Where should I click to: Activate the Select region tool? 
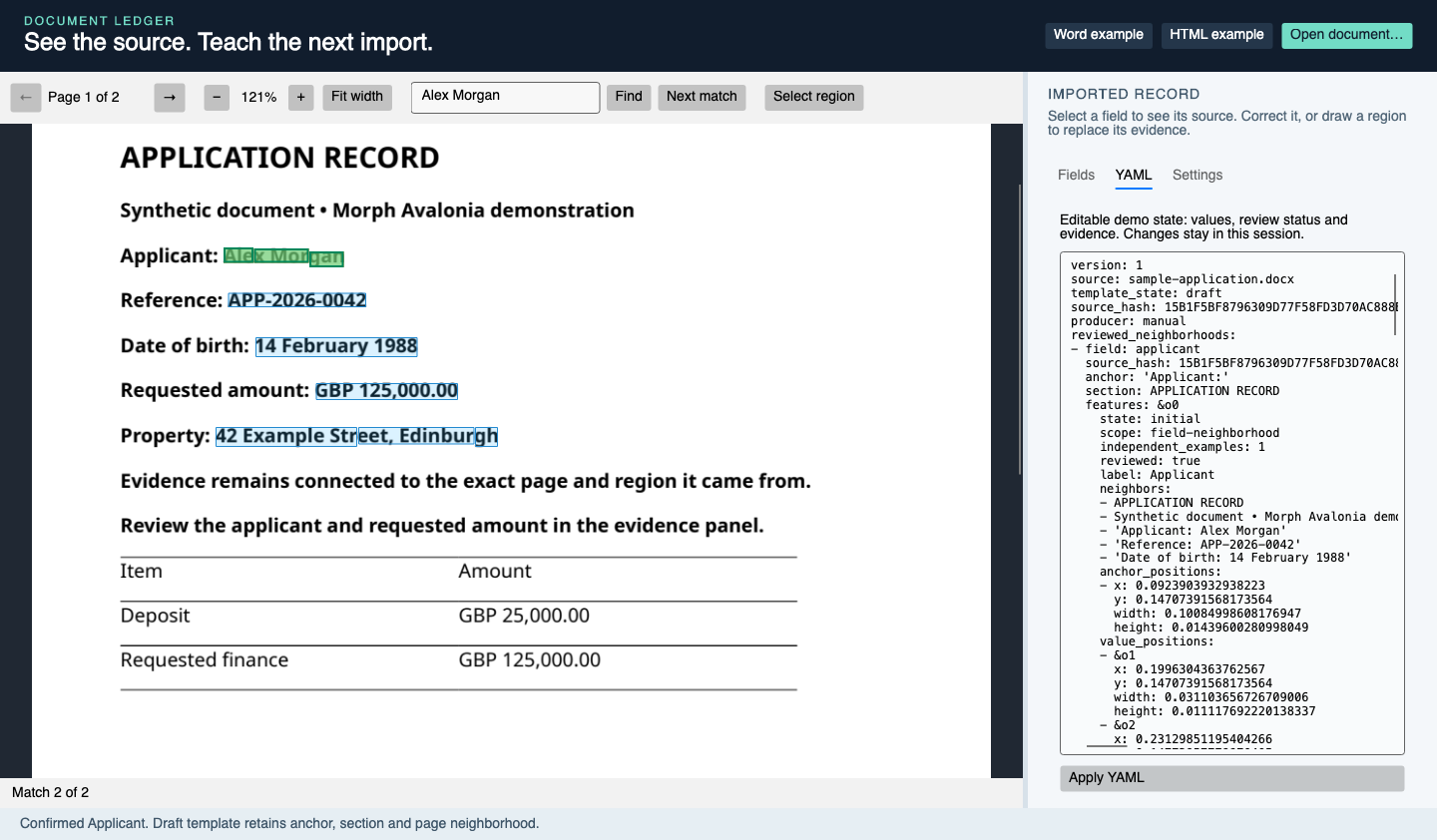point(814,97)
